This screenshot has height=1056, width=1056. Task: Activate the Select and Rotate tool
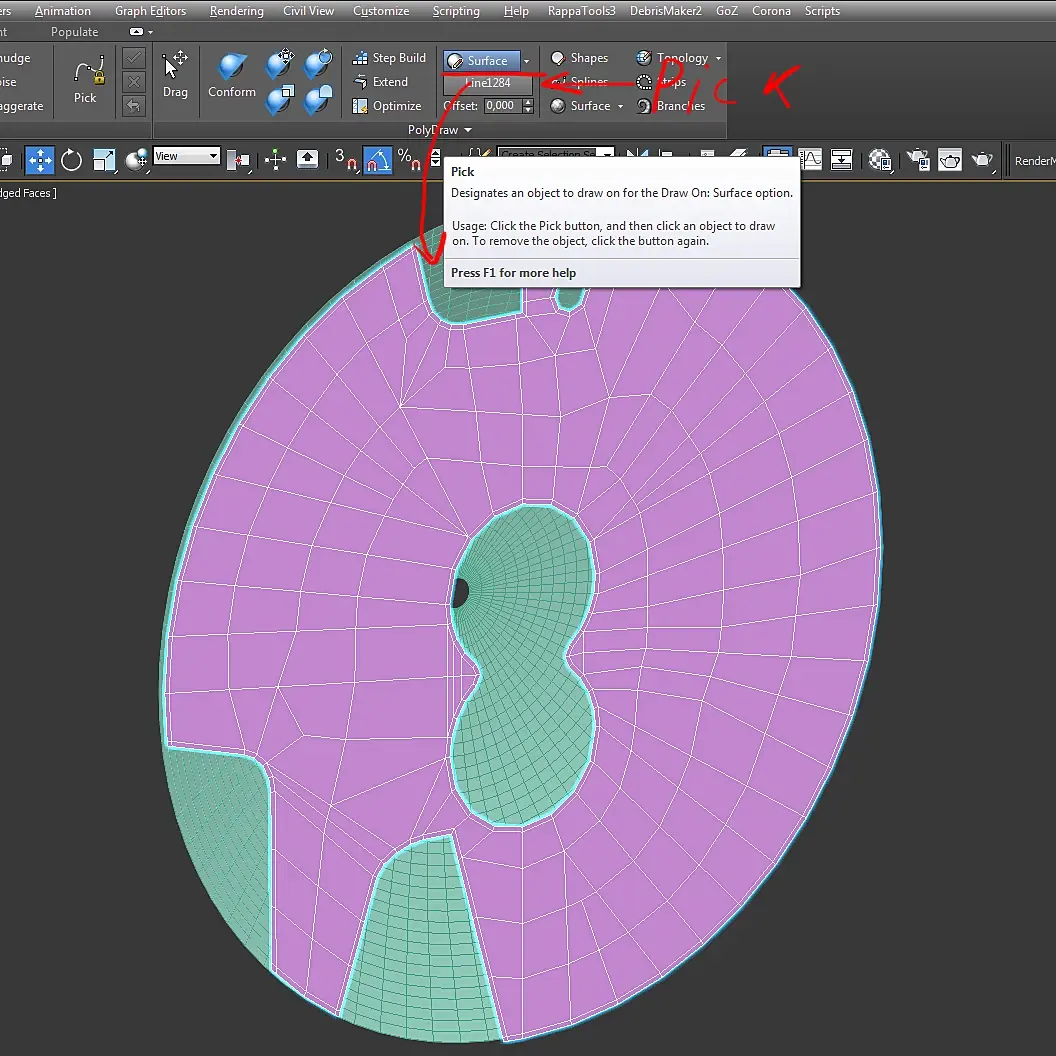coord(71,160)
